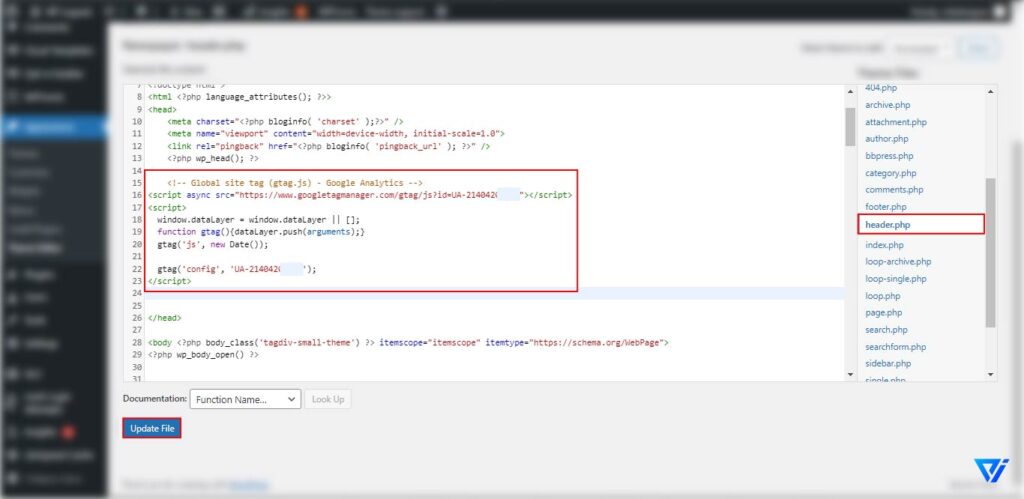Click the file list scroll-down arrow
1024x499 pixels.
(990, 375)
